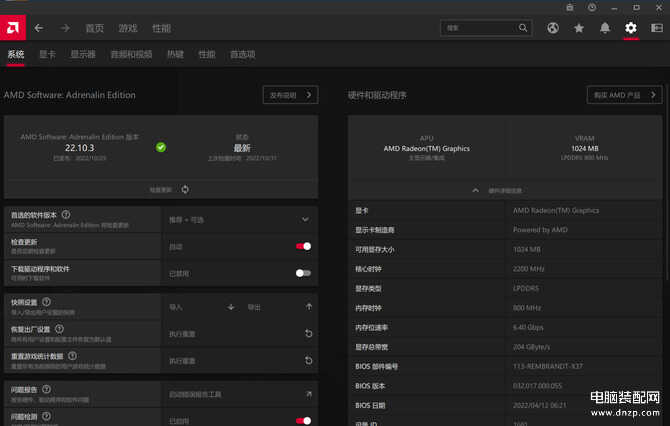670x426 pixels.
Task: Click the red AMD logo icon
Action: (13, 28)
